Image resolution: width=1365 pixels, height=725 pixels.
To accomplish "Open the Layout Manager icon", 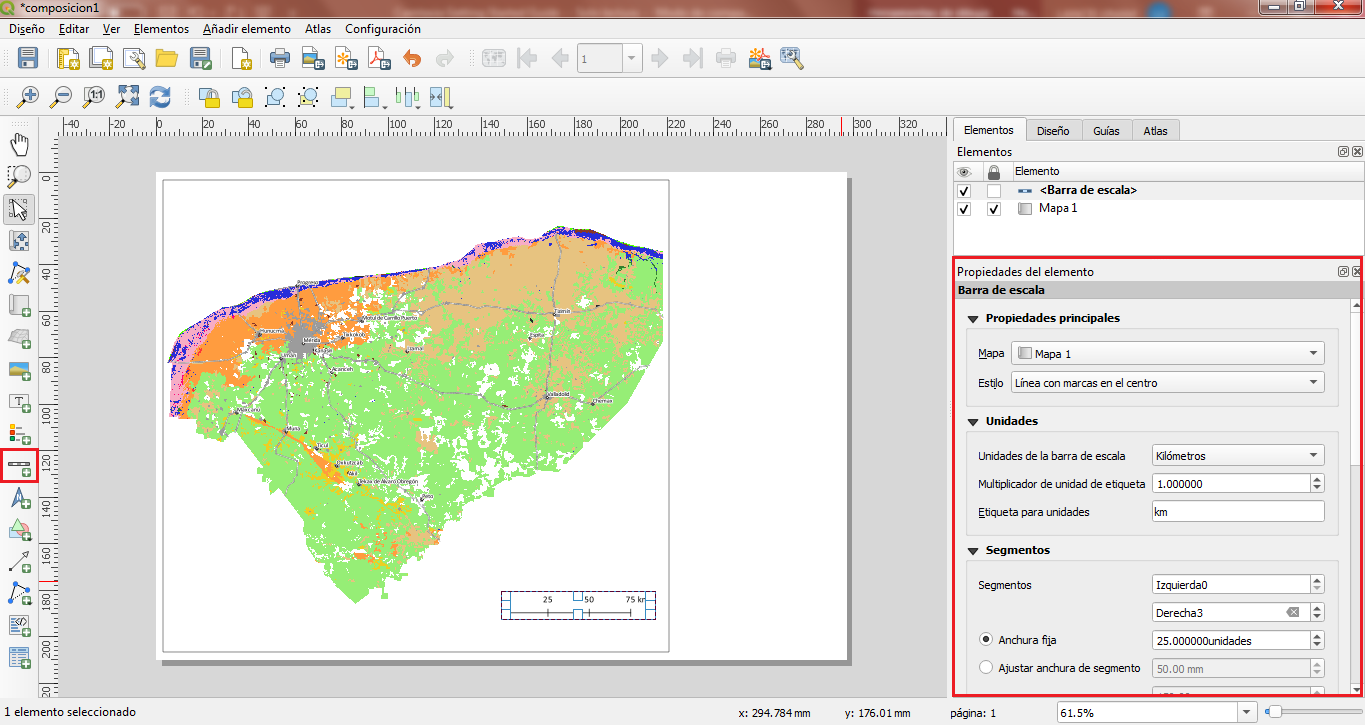I will pos(134,58).
